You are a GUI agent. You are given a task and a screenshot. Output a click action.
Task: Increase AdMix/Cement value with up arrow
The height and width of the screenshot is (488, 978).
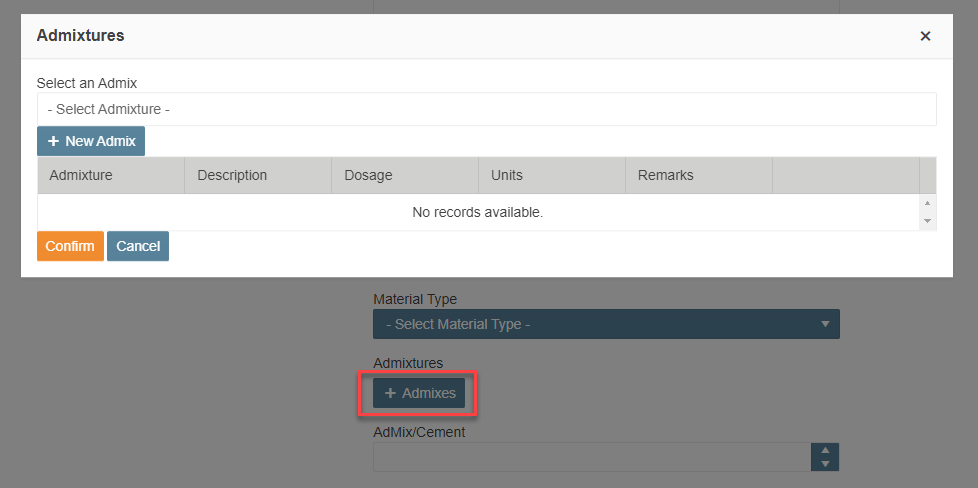coord(825,450)
